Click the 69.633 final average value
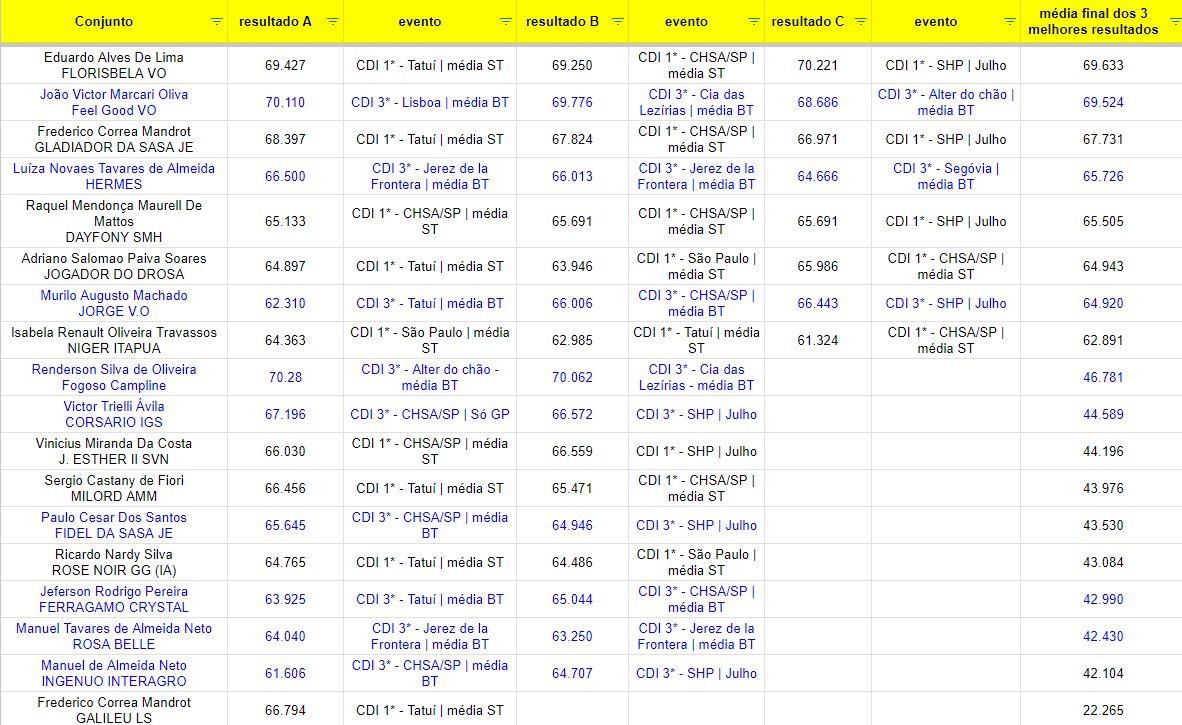The image size is (1182, 725). 1103,65
